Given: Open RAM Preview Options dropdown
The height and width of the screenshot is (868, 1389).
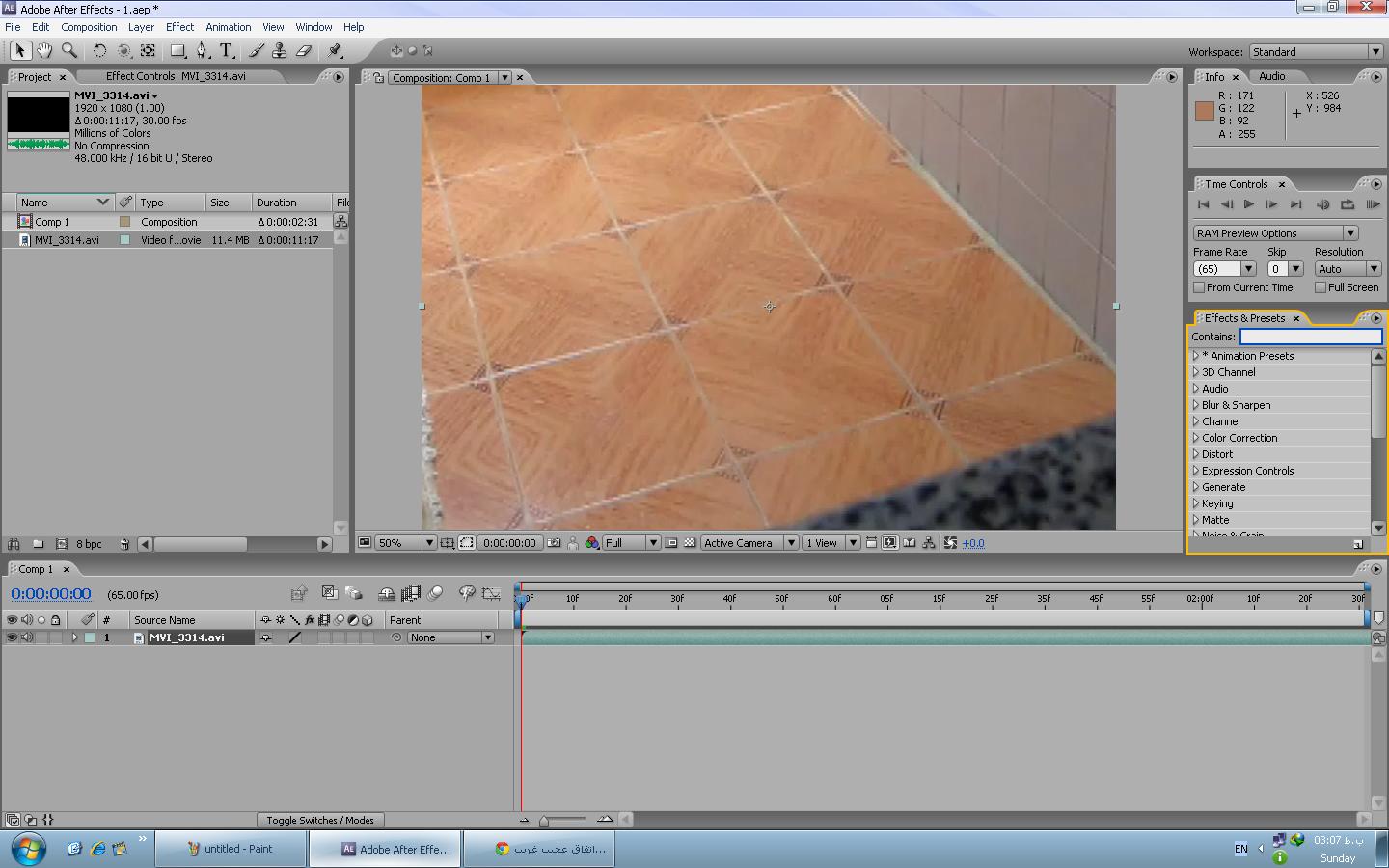Looking at the screenshot, I should [1276, 233].
